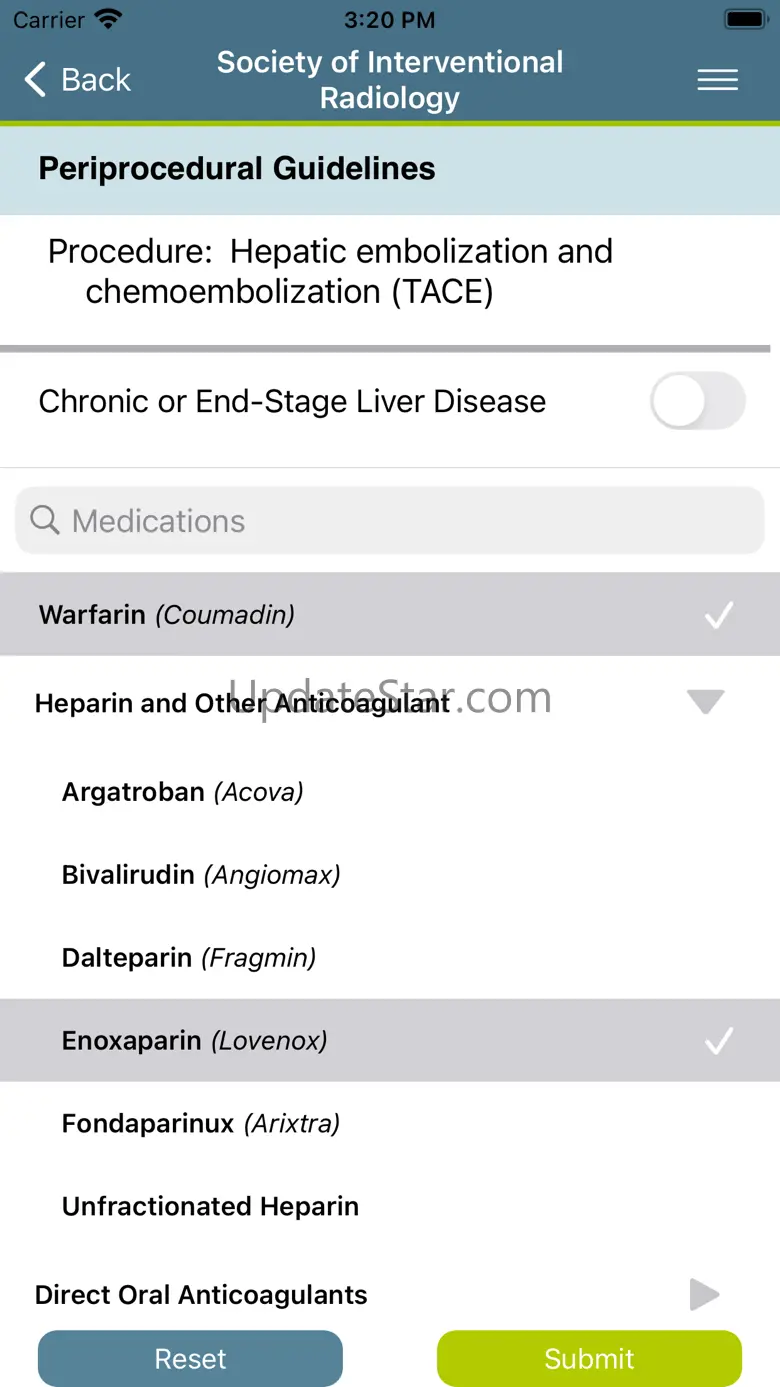The image size is (780, 1387).
Task: Tap the Back chevron arrow
Action: click(36, 80)
